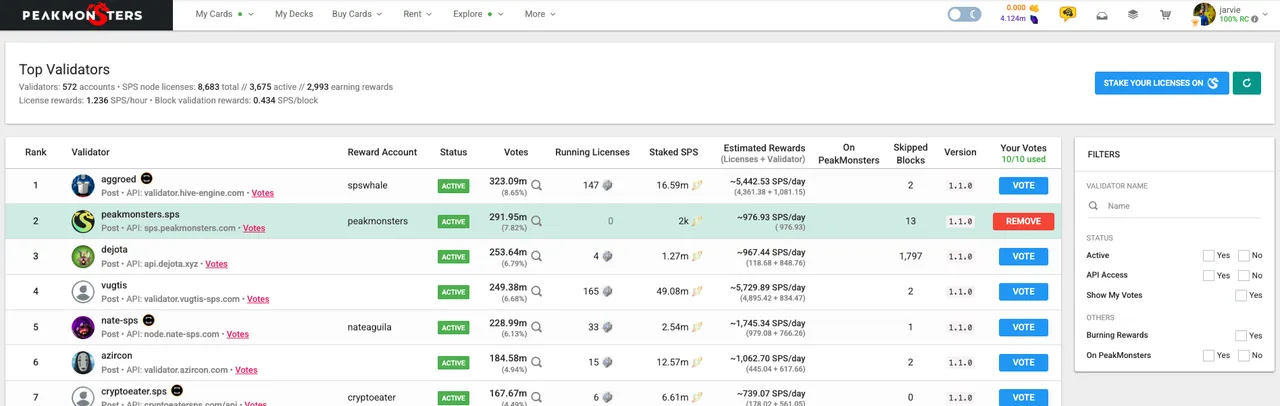
Task: Inspect nate-sps votes magnifier icon
Action: pos(537,327)
